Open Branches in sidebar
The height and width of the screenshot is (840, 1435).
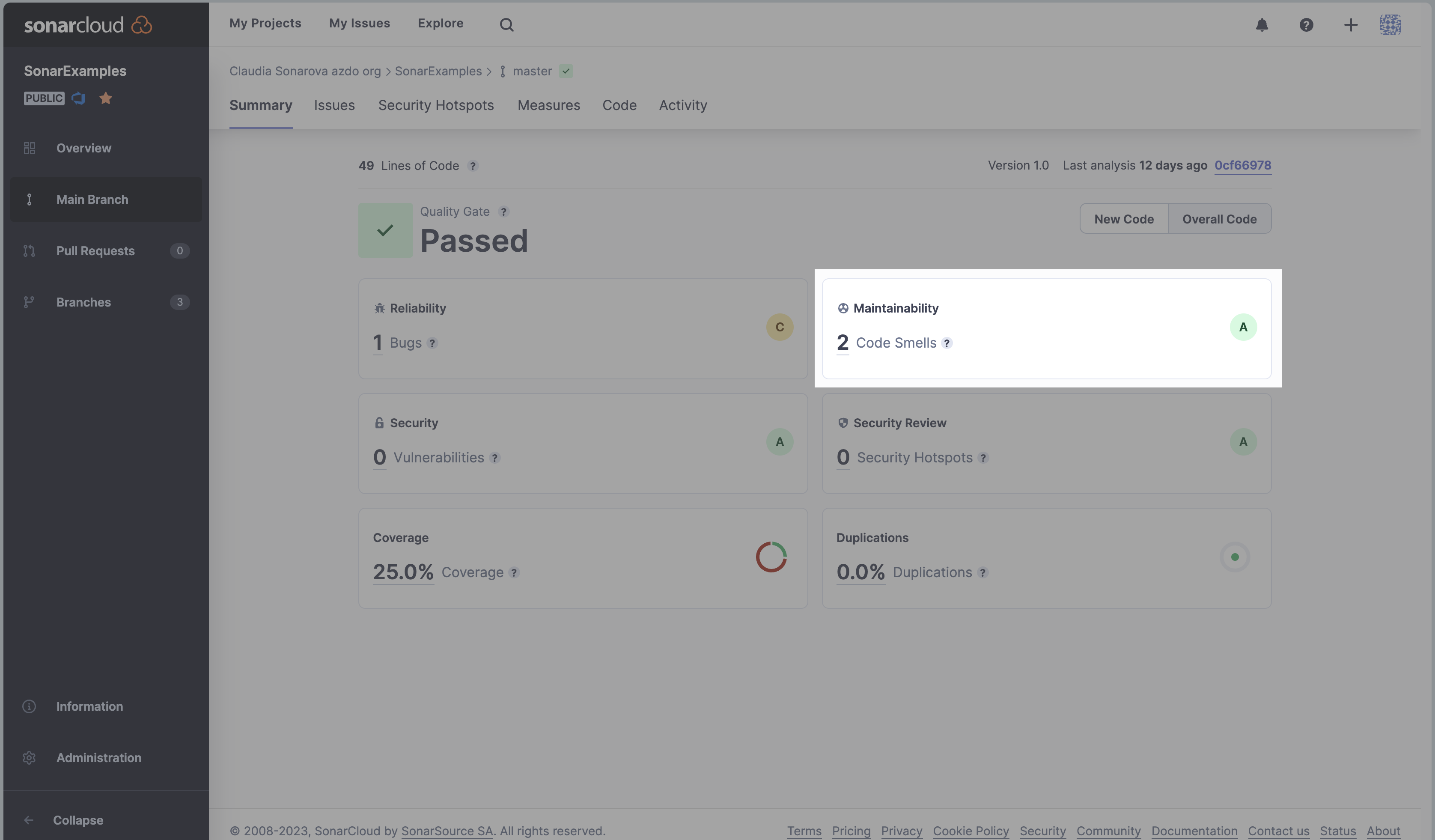click(106, 302)
